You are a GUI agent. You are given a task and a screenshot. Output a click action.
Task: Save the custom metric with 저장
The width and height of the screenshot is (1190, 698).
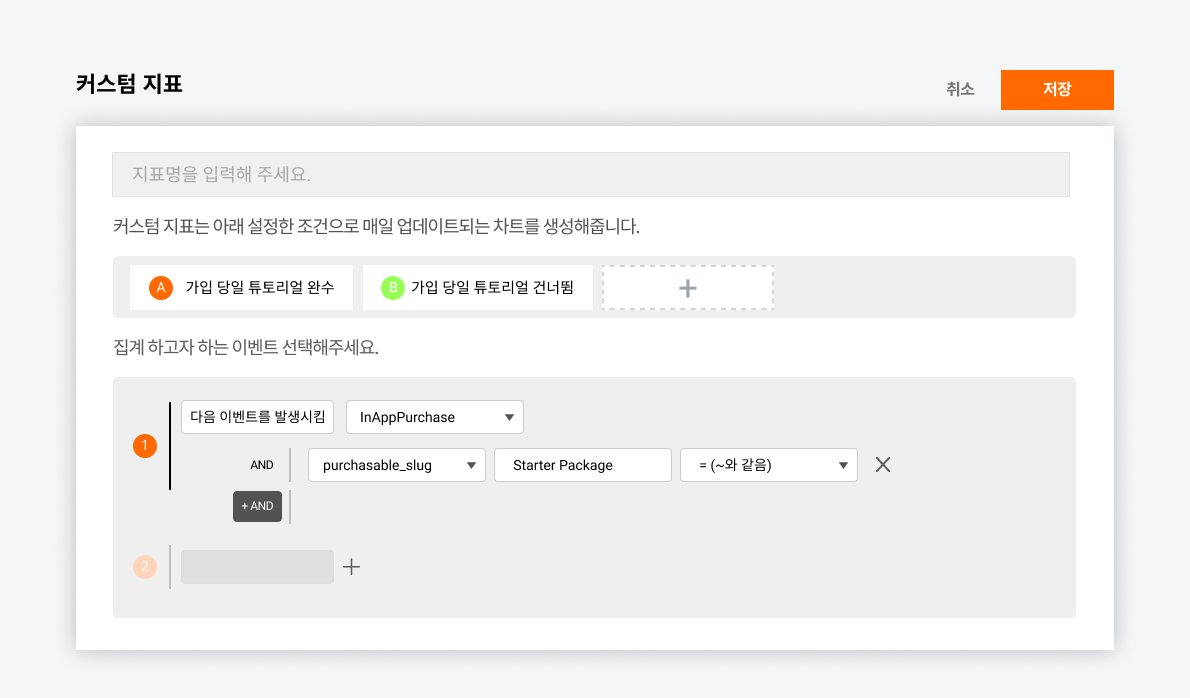[x=1057, y=89]
